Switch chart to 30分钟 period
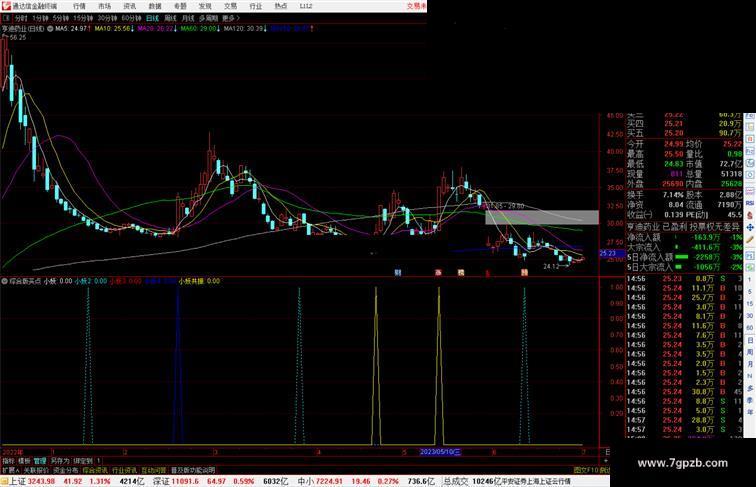 tap(107, 18)
